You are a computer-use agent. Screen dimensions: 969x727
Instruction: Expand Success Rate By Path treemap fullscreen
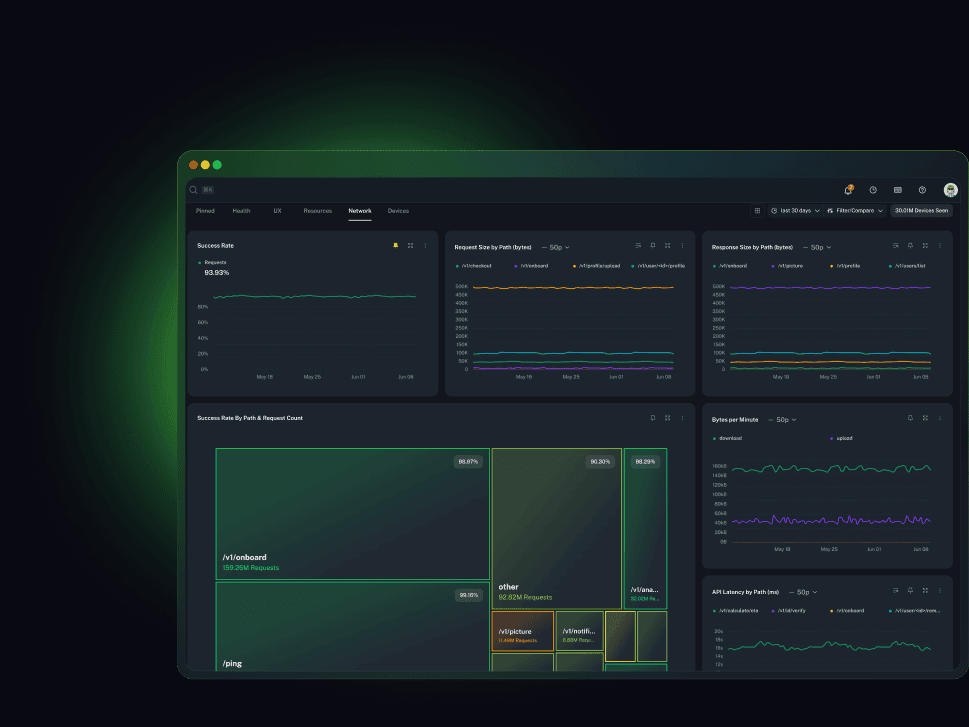tap(667, 418)
